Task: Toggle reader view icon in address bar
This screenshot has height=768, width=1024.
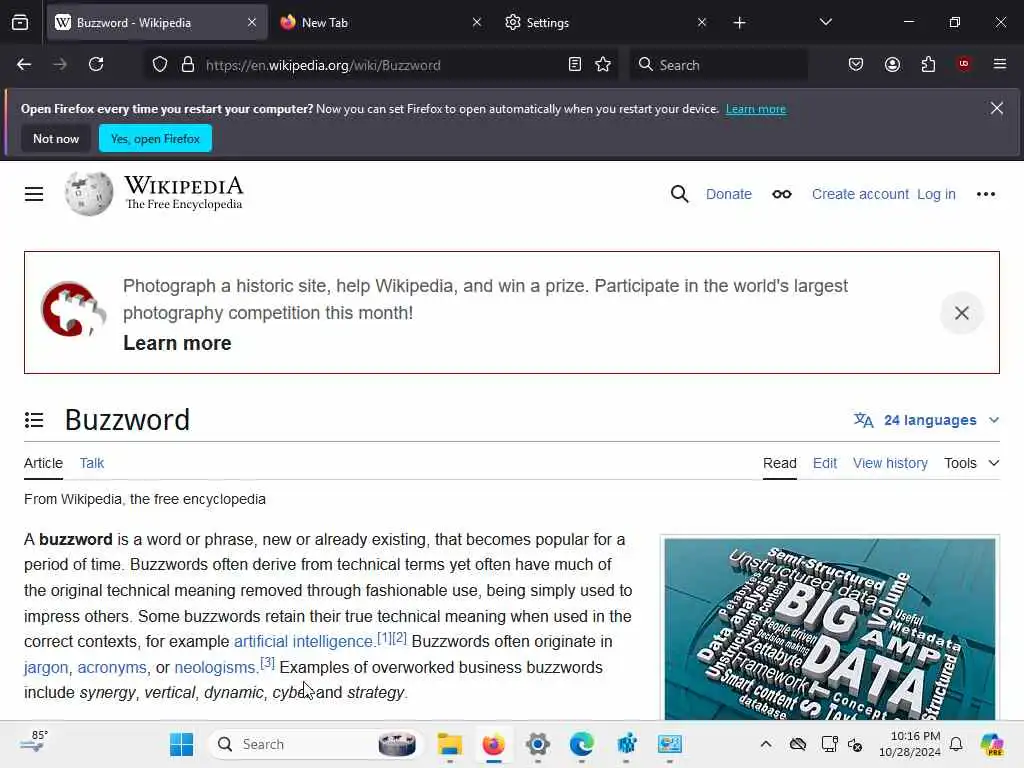Action: pyautogui.click(x=575, y=64)
